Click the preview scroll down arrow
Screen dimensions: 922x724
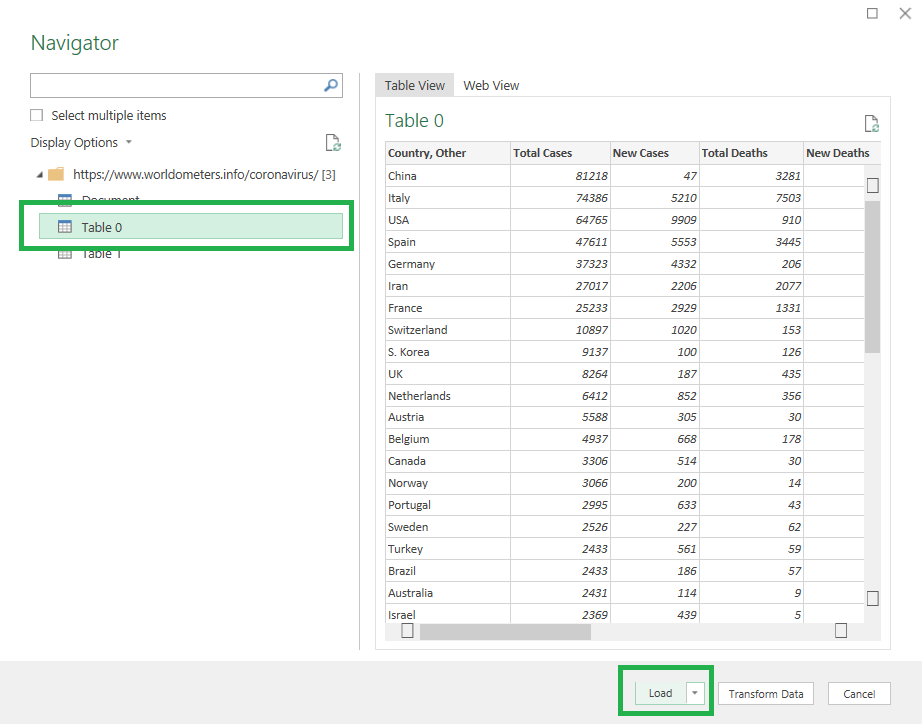click(x=873, y=598)
